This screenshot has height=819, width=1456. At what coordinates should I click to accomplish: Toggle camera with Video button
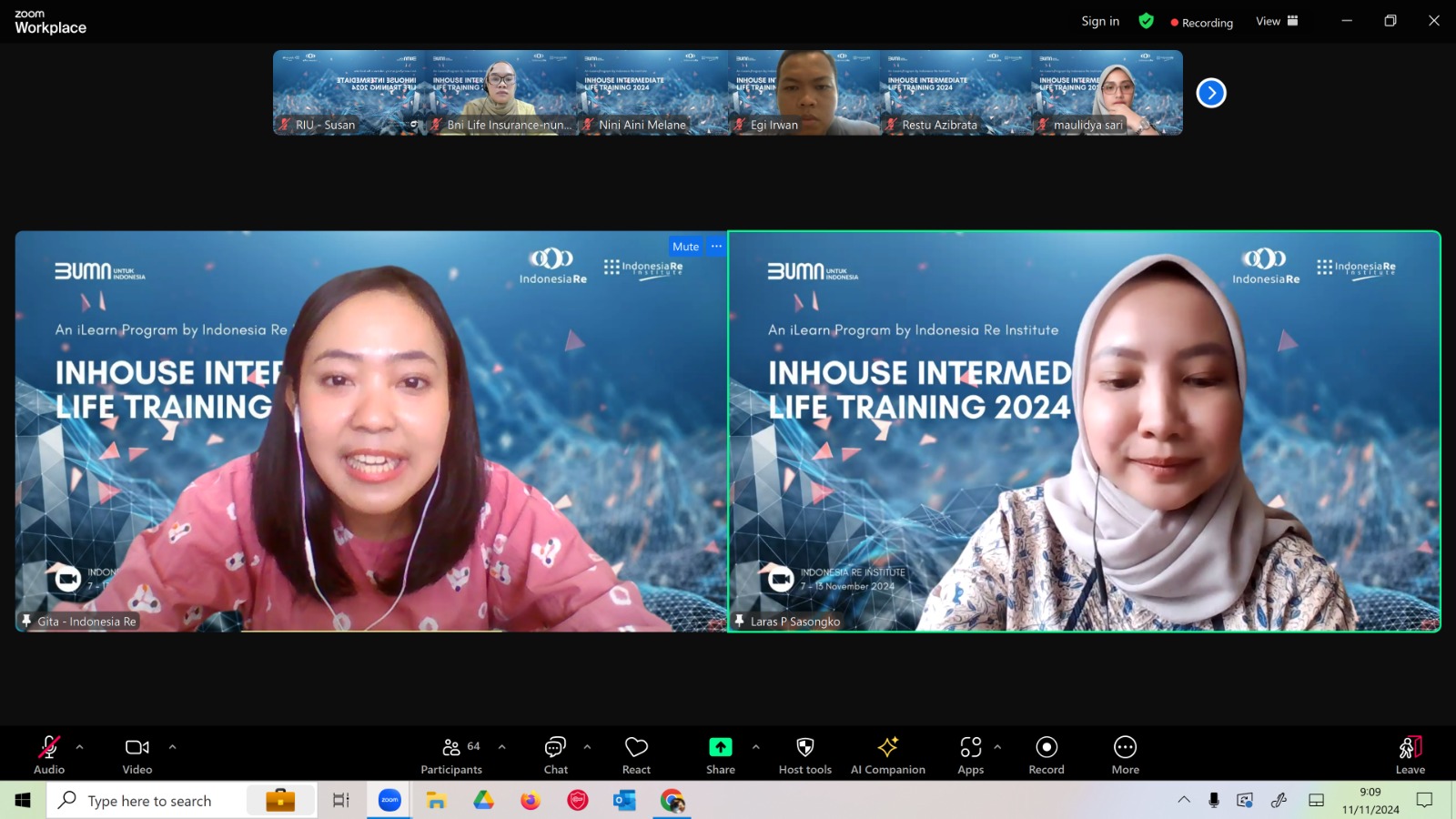coord(137,755)
